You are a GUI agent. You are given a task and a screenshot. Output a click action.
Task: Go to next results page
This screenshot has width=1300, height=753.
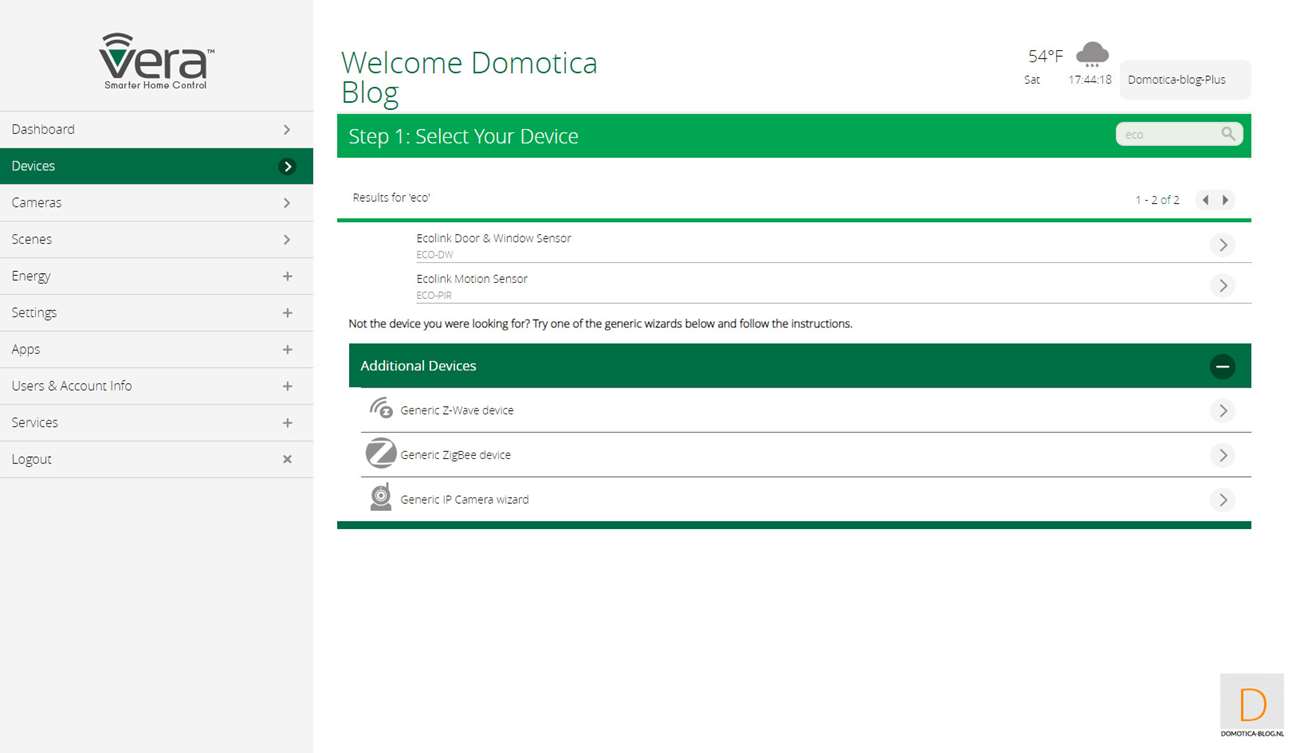[x=1226, y=200]
